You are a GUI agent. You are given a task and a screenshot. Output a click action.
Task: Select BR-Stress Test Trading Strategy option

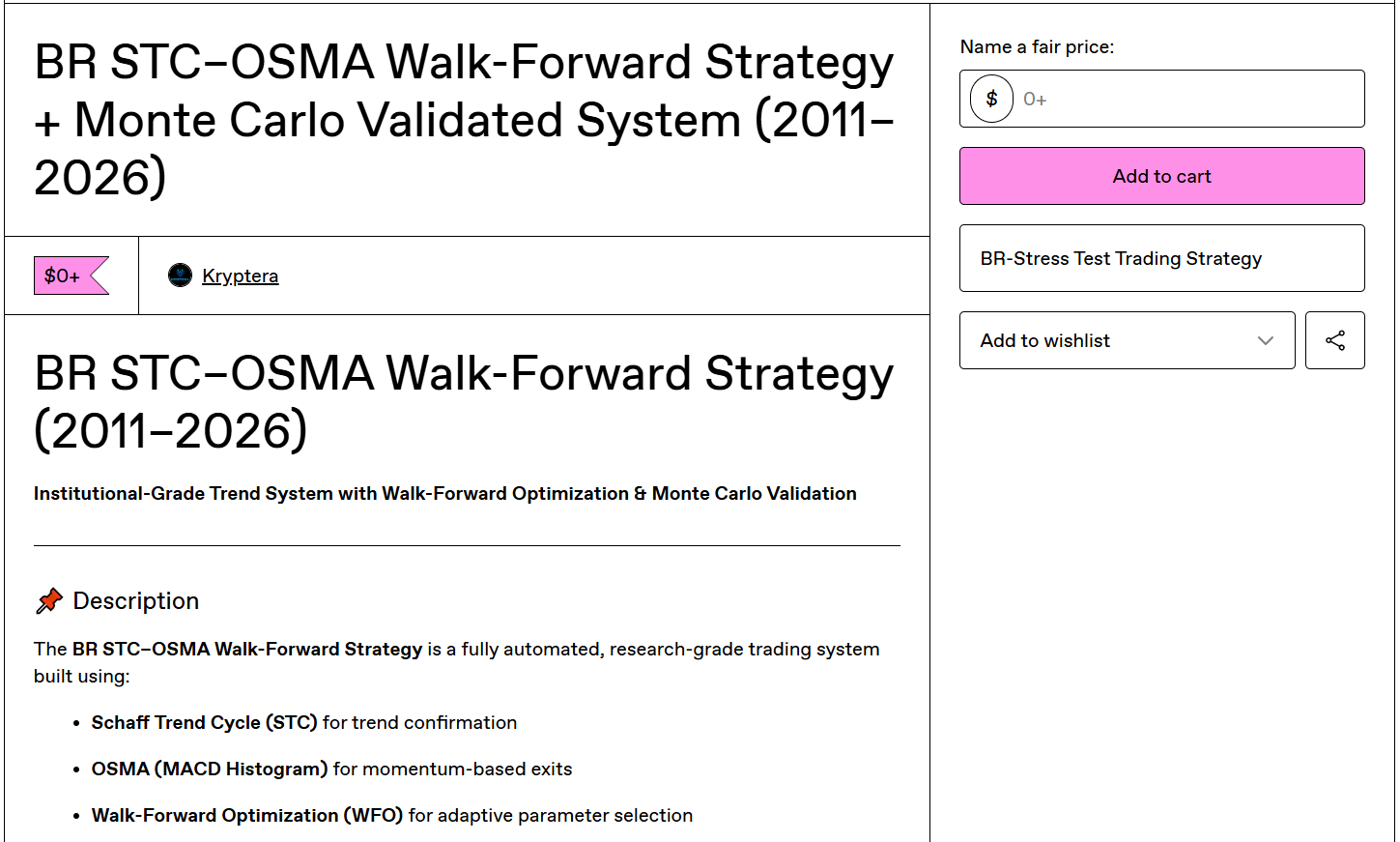pos(1161,258)
